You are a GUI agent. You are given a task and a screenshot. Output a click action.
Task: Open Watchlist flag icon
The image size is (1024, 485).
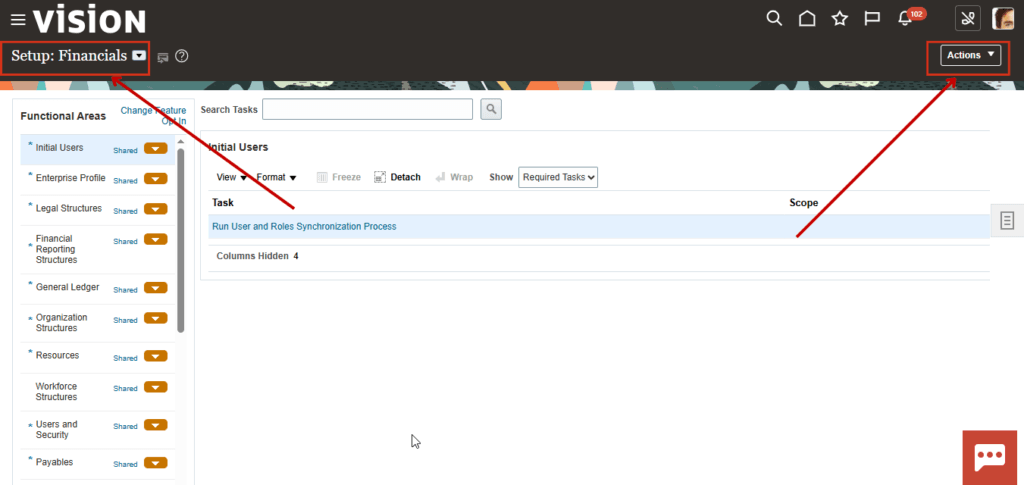tap(872, 19)
